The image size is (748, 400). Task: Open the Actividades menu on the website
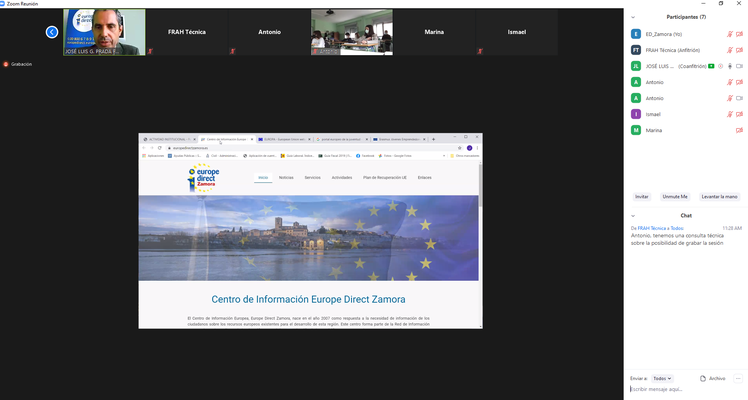pyautogui.click(x=342, y=177)
